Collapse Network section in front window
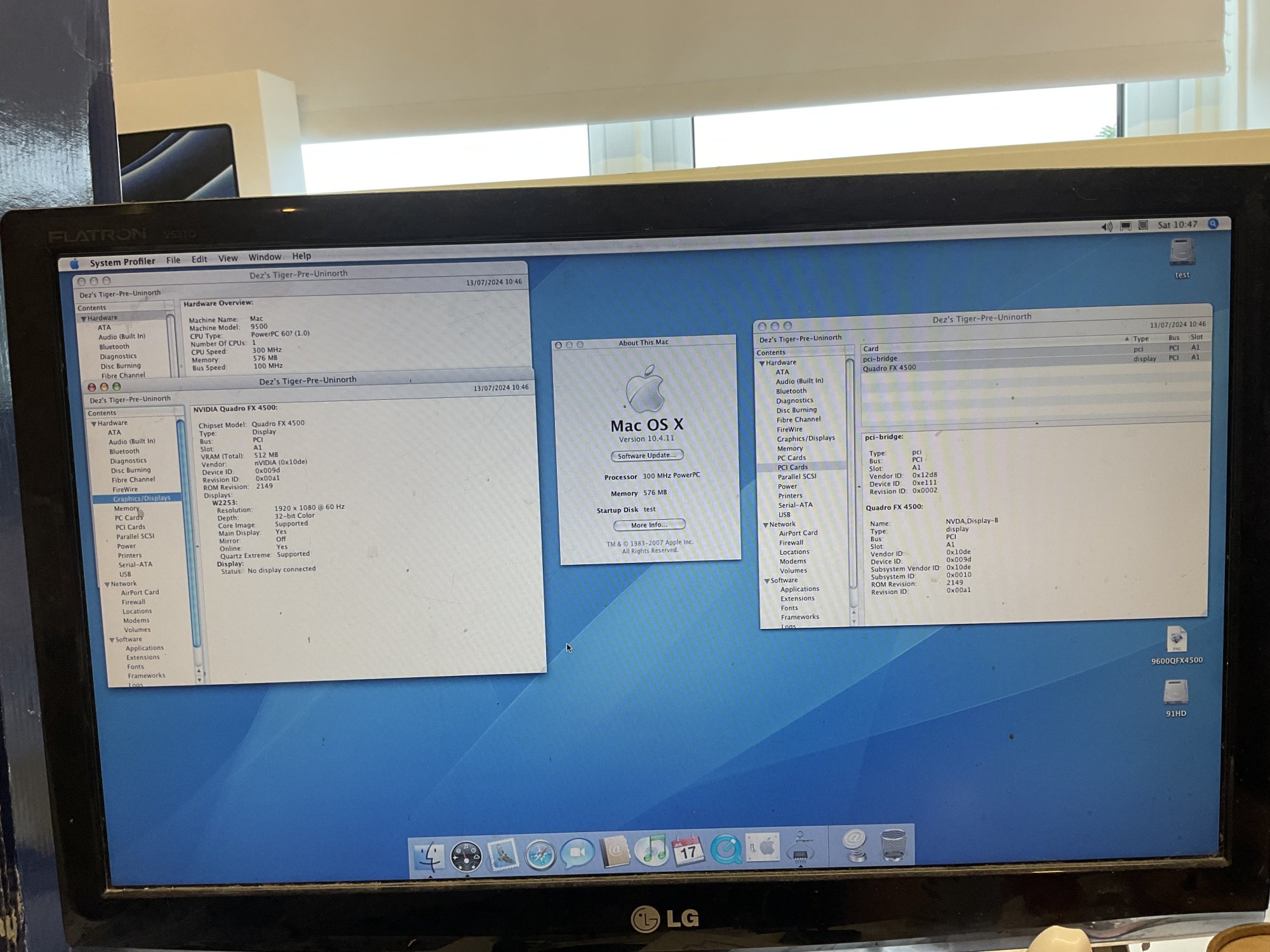 pos(107,585)
